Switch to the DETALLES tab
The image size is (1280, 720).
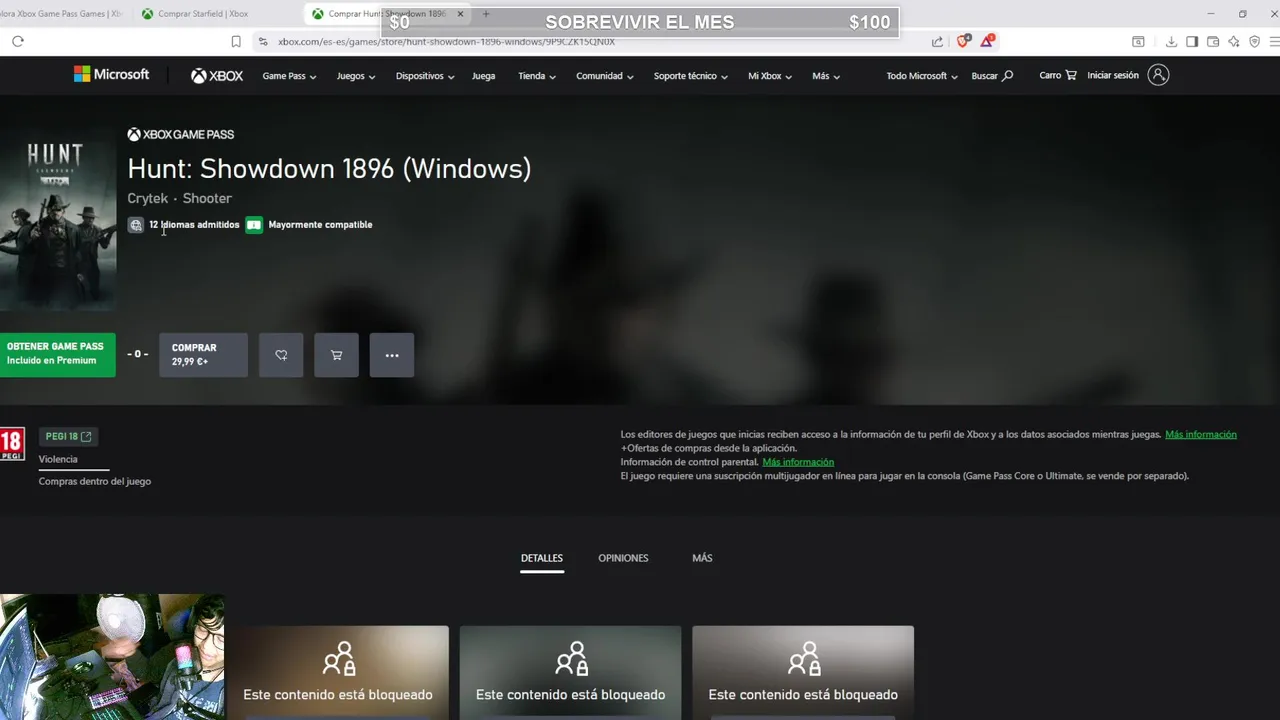pyautogui.click(x=542, y=558)
